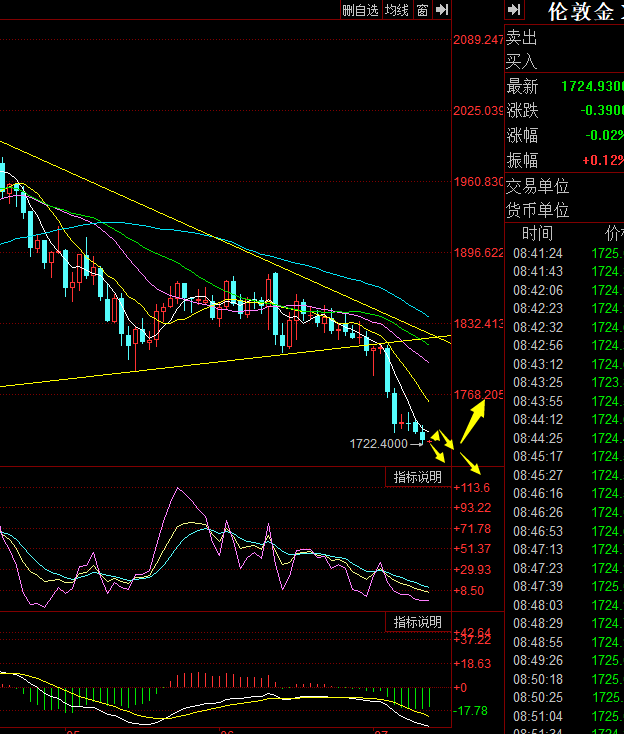
Task: Open 指标说明 for the upper oscillator indicator
Action: pyautogui.click(x=418, y=477)
